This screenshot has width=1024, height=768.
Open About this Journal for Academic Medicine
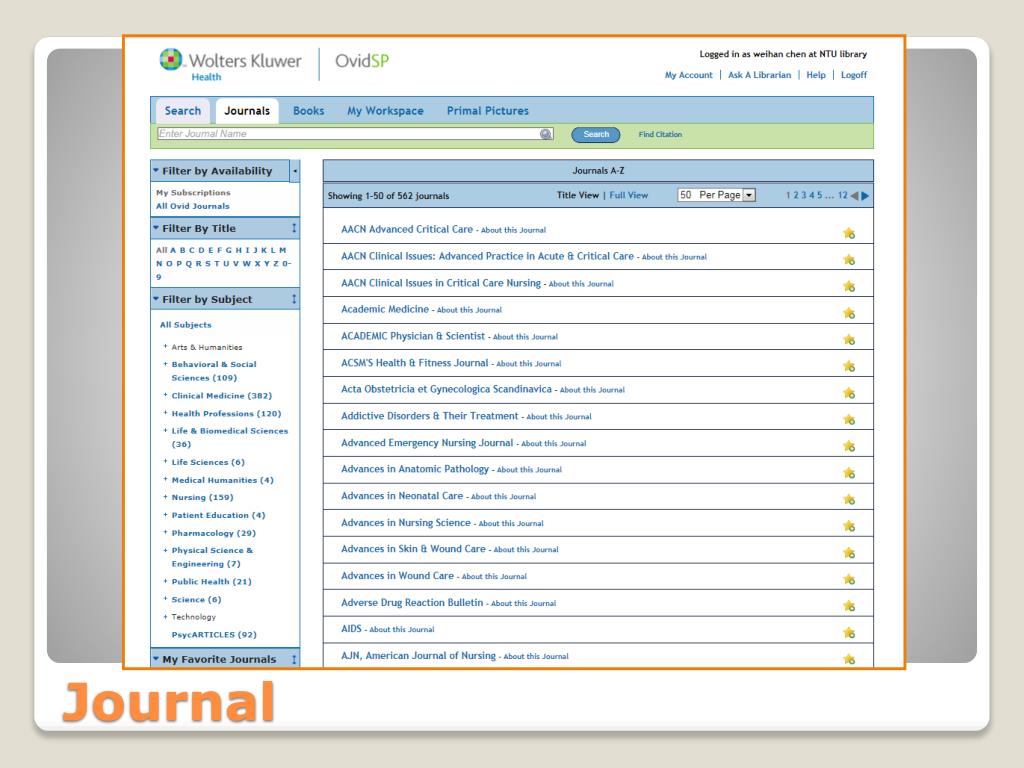click(x=470, y=310)
